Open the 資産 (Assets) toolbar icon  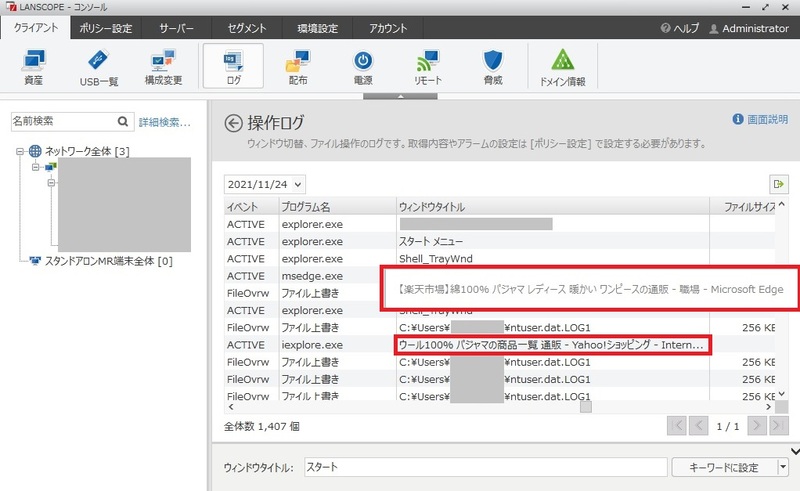coord(33,67)
